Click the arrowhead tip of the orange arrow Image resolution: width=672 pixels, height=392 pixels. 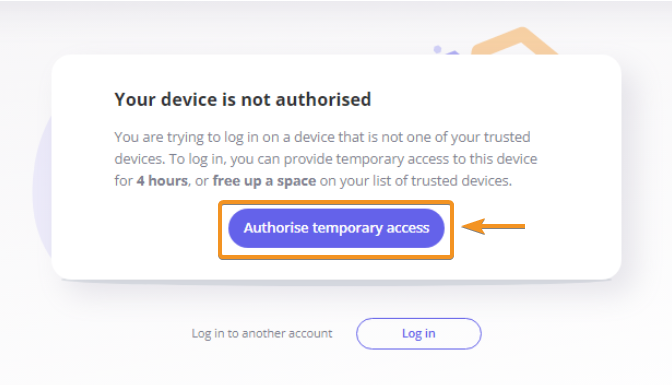click(x=465, y=226)
